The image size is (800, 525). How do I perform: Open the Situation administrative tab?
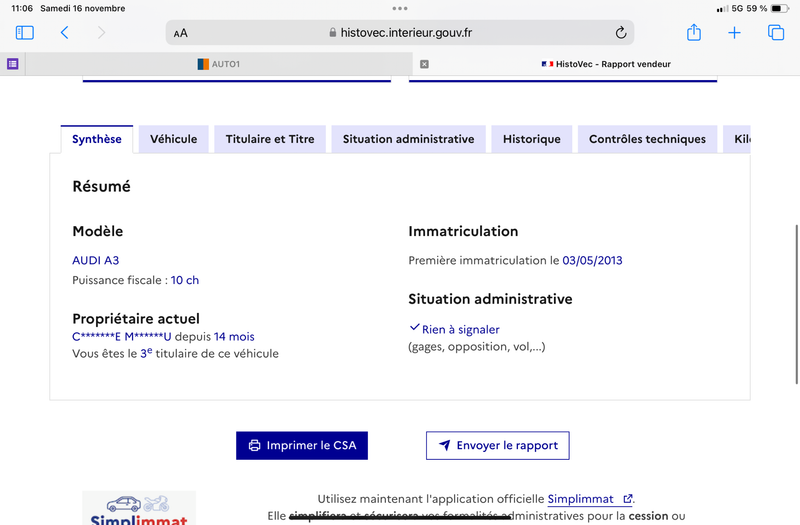408,139
